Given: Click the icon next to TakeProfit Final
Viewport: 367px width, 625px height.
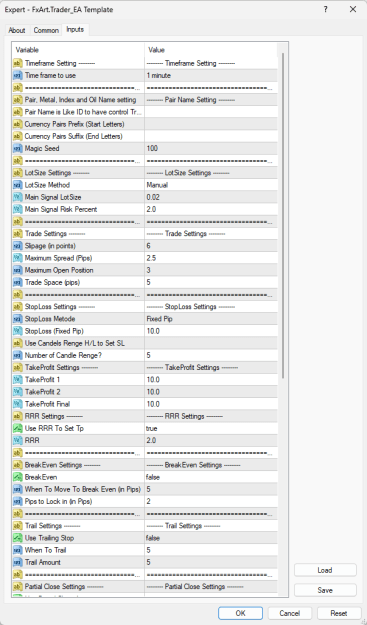Looking at the screenshot, I should [x=18, y=404].
